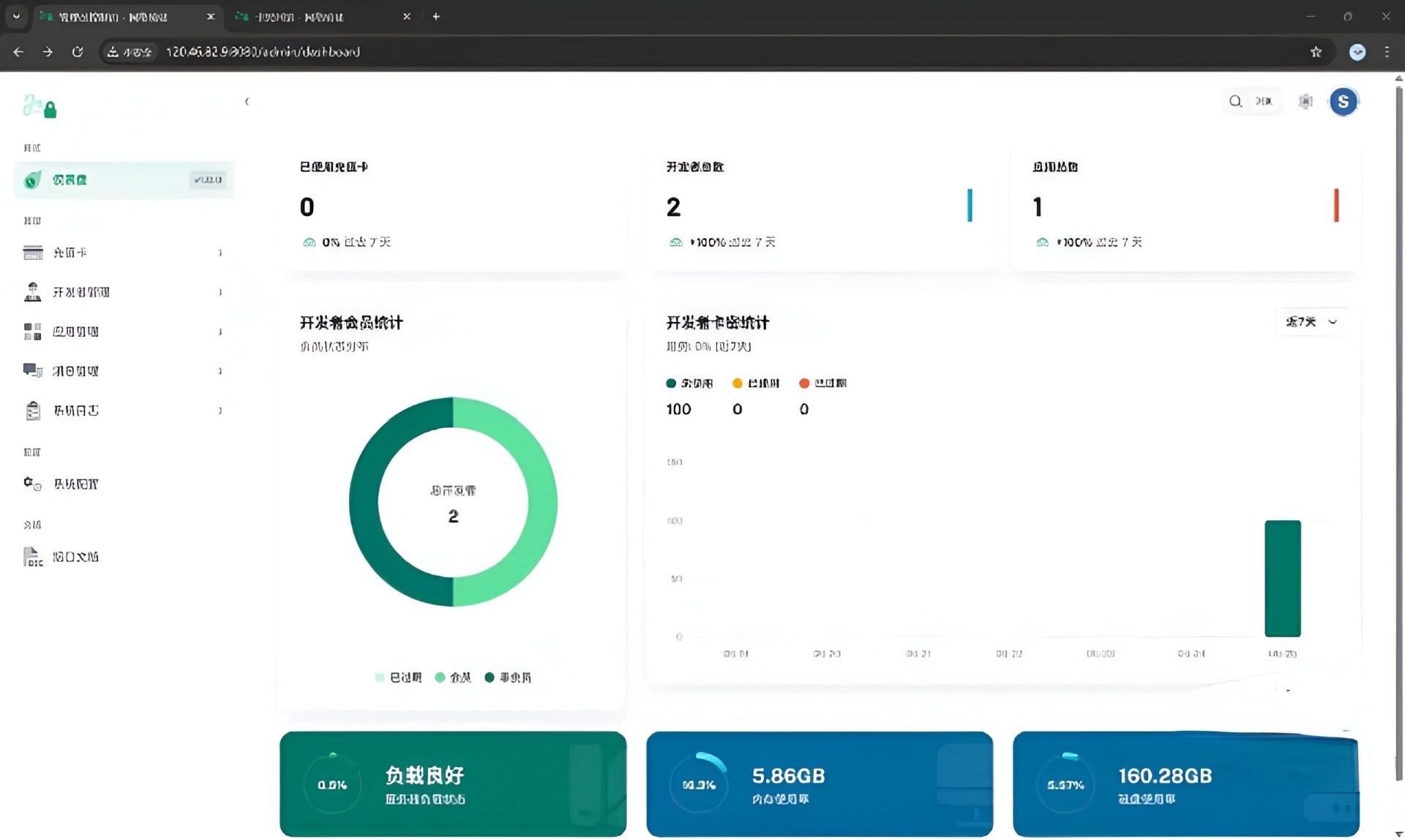Expand the 充值卡 submenu chevron

tap(220, 253)
